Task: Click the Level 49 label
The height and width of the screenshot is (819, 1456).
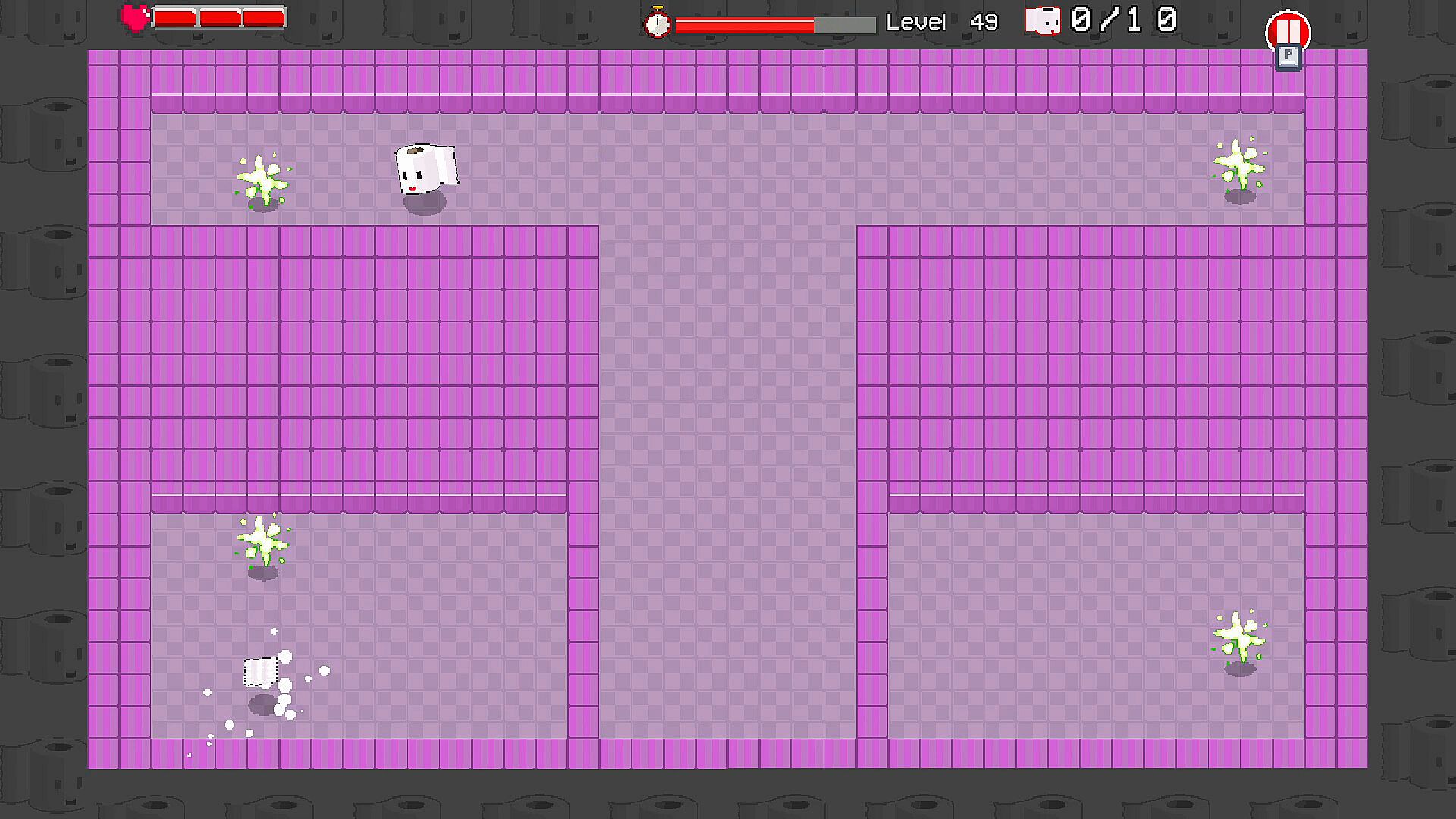Action: coord(942,22)
